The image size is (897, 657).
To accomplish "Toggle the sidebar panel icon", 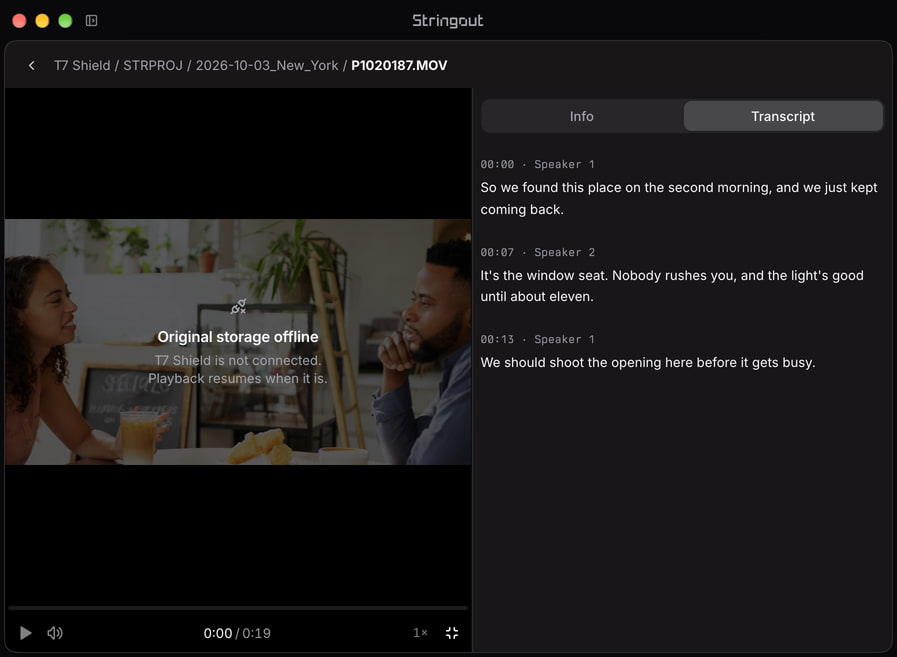I will click(92, 21).
